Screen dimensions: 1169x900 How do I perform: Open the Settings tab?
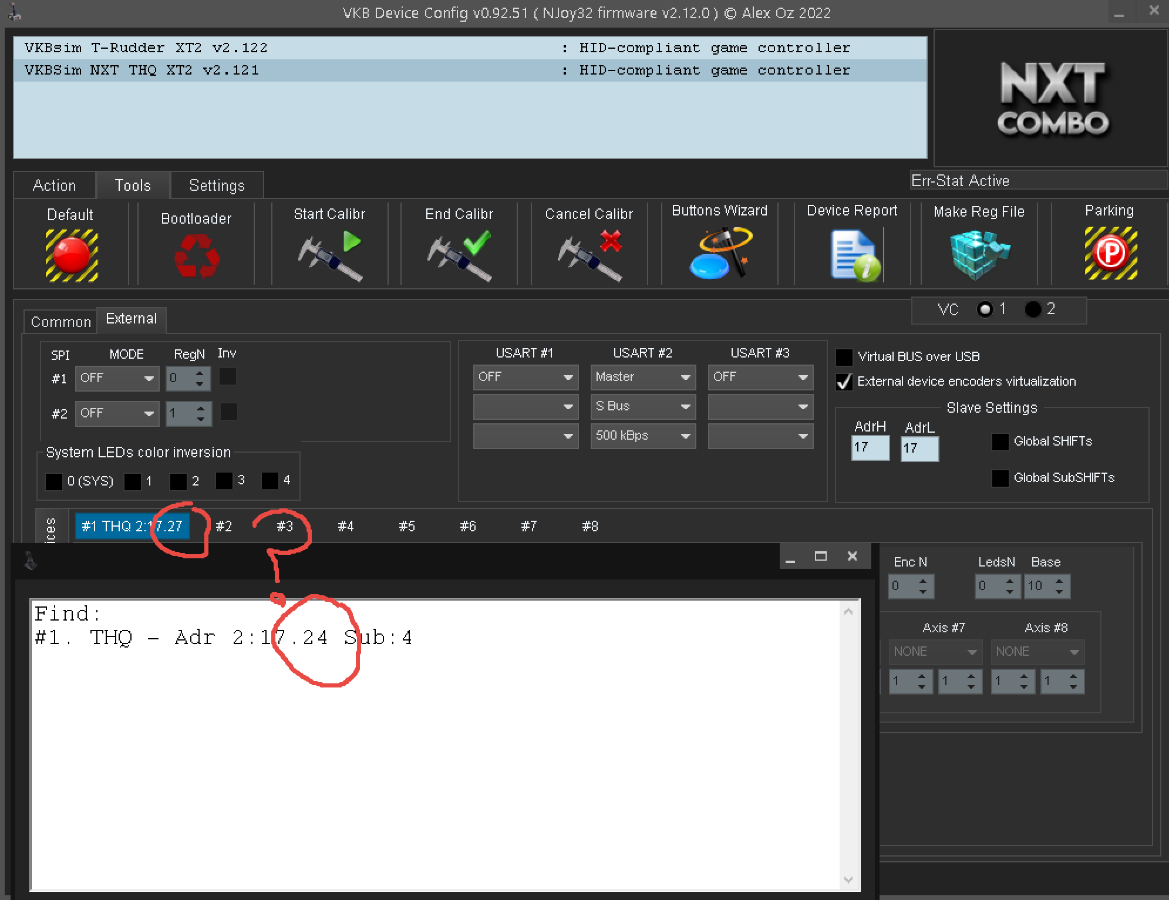point(217,186)
